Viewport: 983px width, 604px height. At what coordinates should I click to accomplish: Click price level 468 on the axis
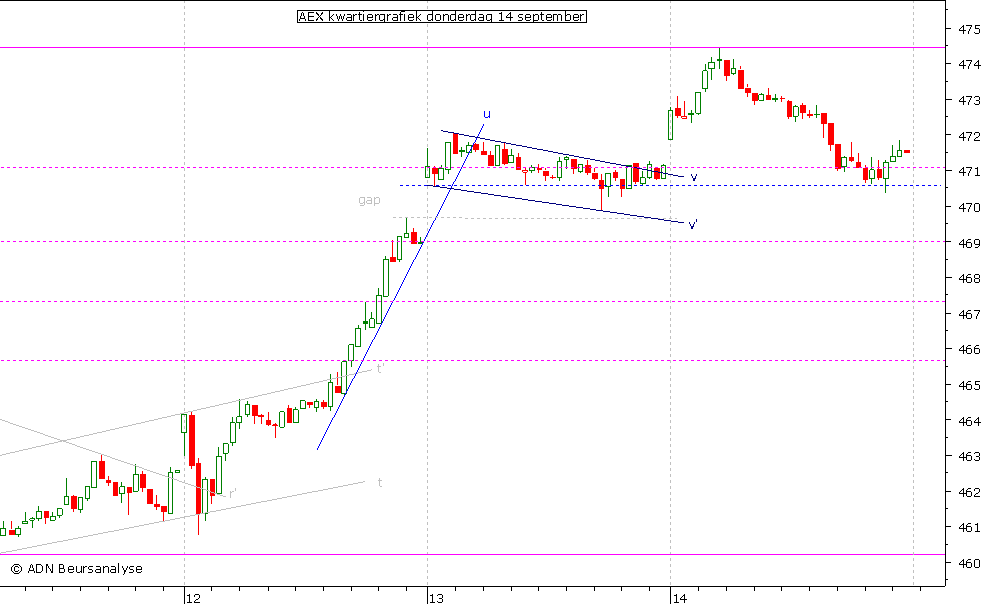pos(969,278)
